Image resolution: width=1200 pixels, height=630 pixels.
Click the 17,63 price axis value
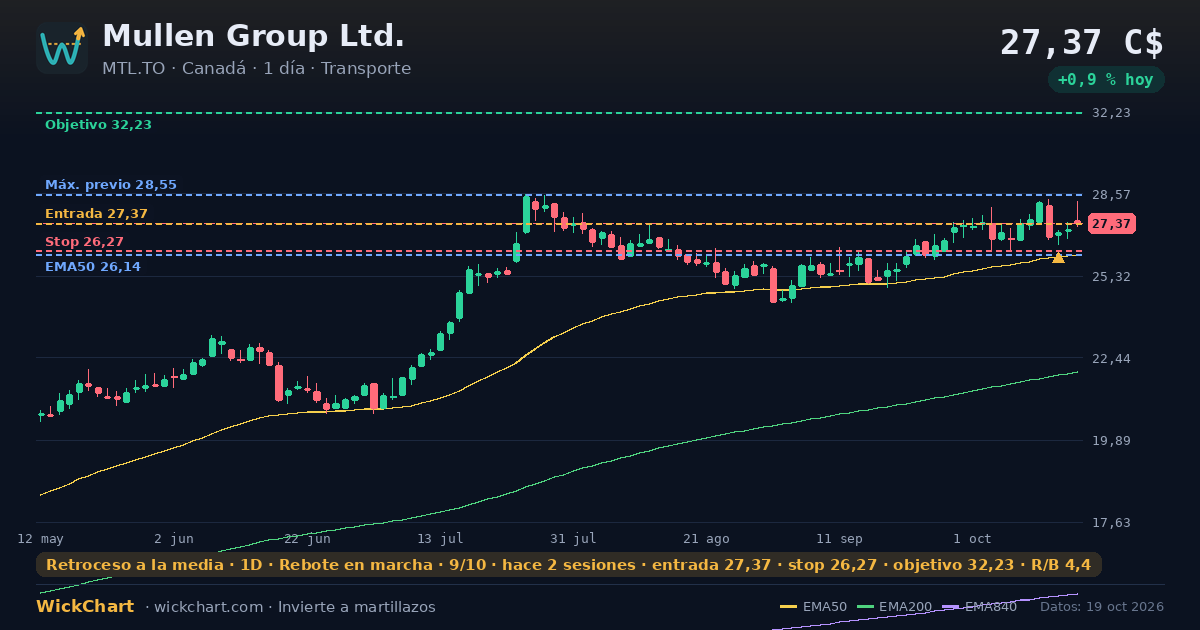1111,523
